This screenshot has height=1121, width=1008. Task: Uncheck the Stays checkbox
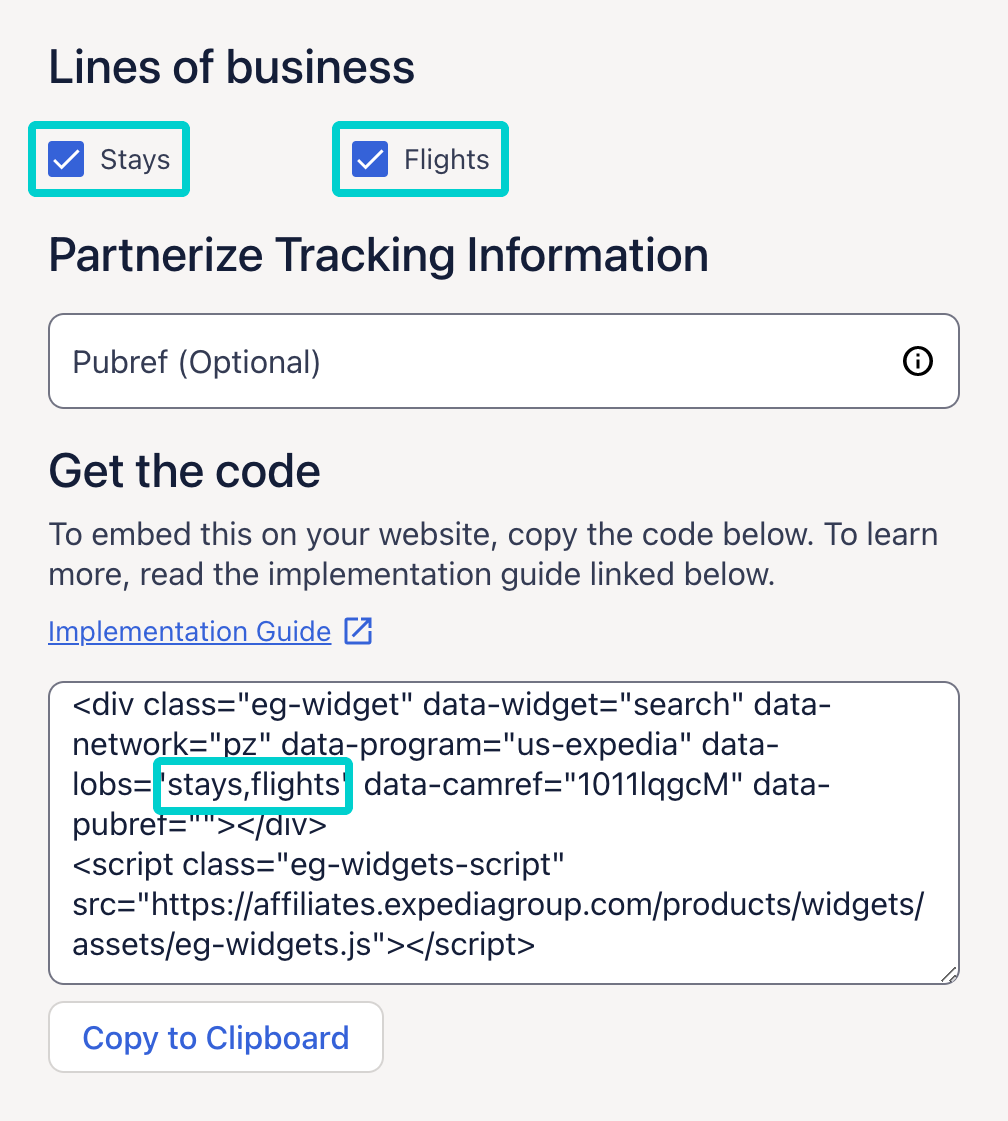tap(67, 160)
